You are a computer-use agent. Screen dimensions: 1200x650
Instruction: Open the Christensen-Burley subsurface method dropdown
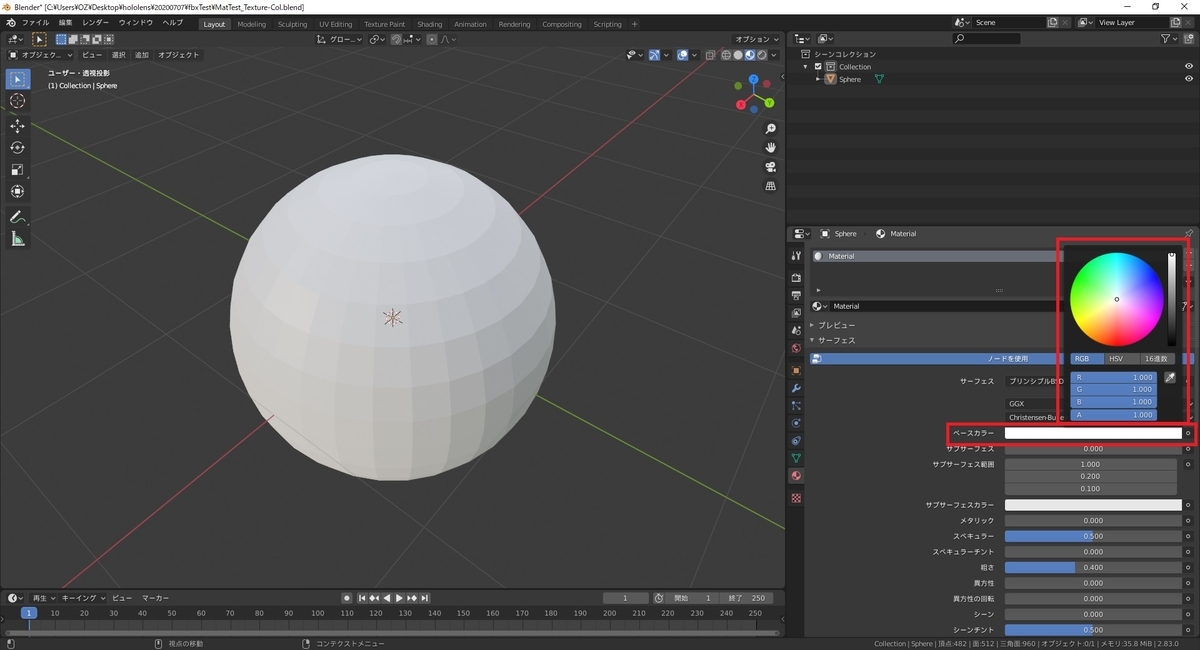click(1036, 417)
